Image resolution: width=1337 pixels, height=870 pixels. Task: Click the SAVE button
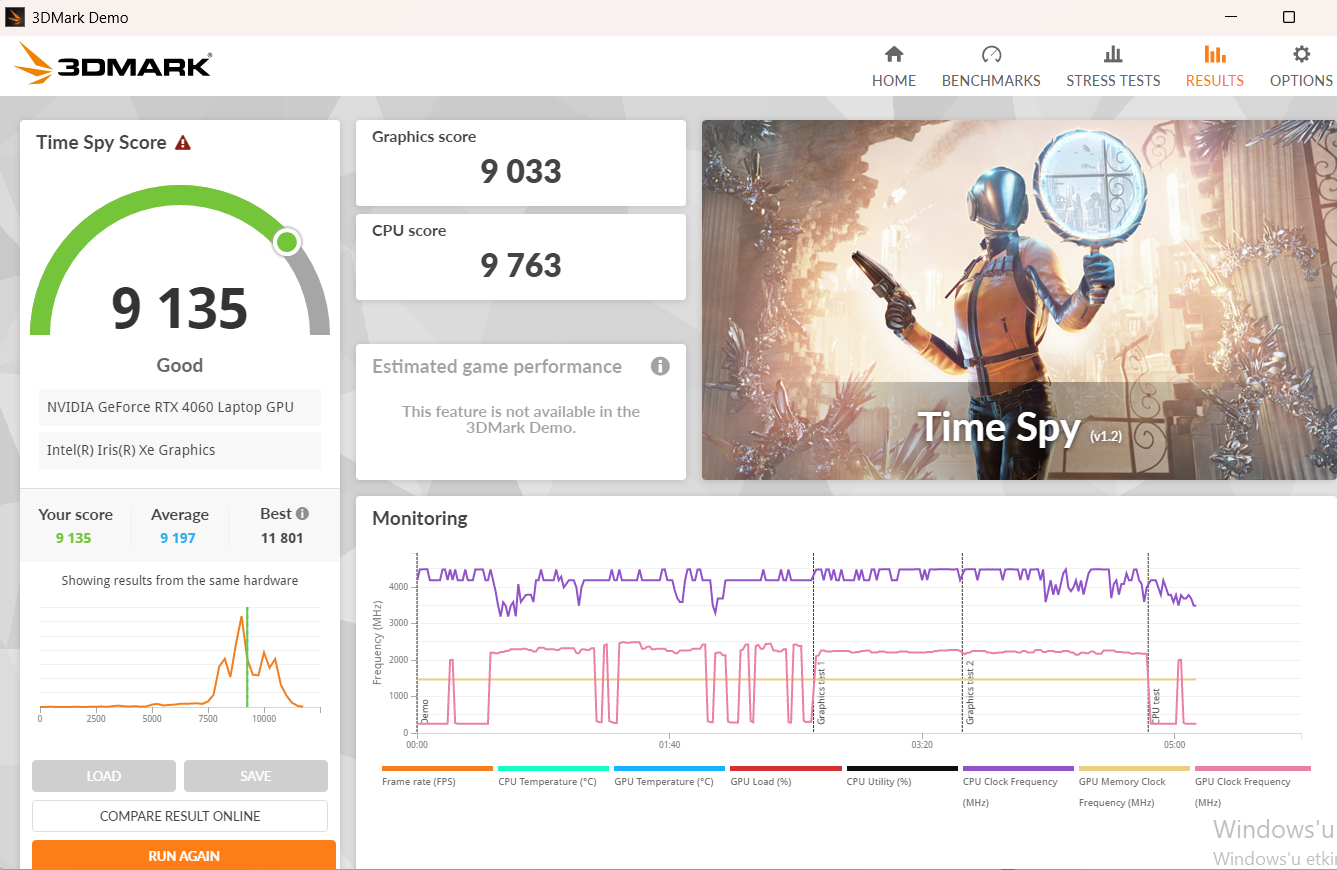tap(256, 776)
